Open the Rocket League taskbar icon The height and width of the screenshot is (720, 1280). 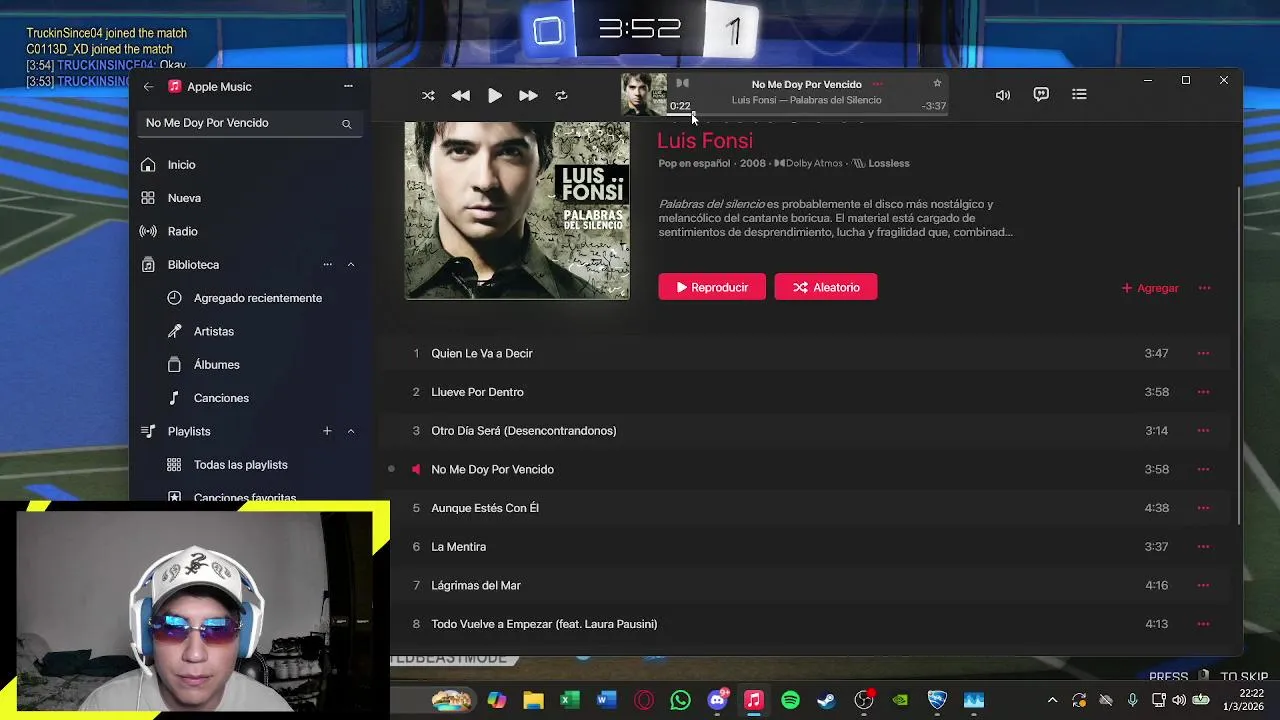point(937,700)
